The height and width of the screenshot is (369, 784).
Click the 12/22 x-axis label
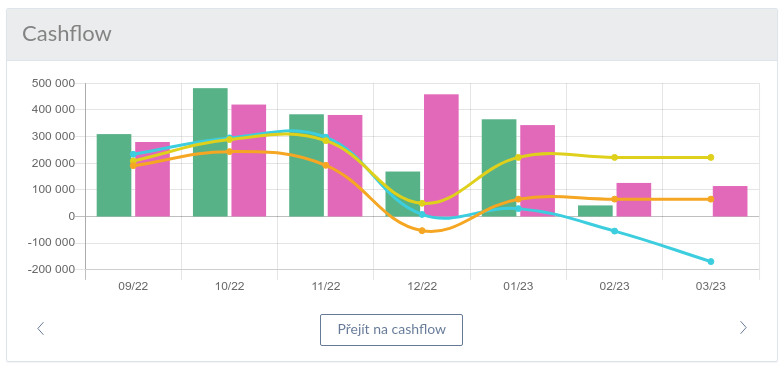point(422,286)
